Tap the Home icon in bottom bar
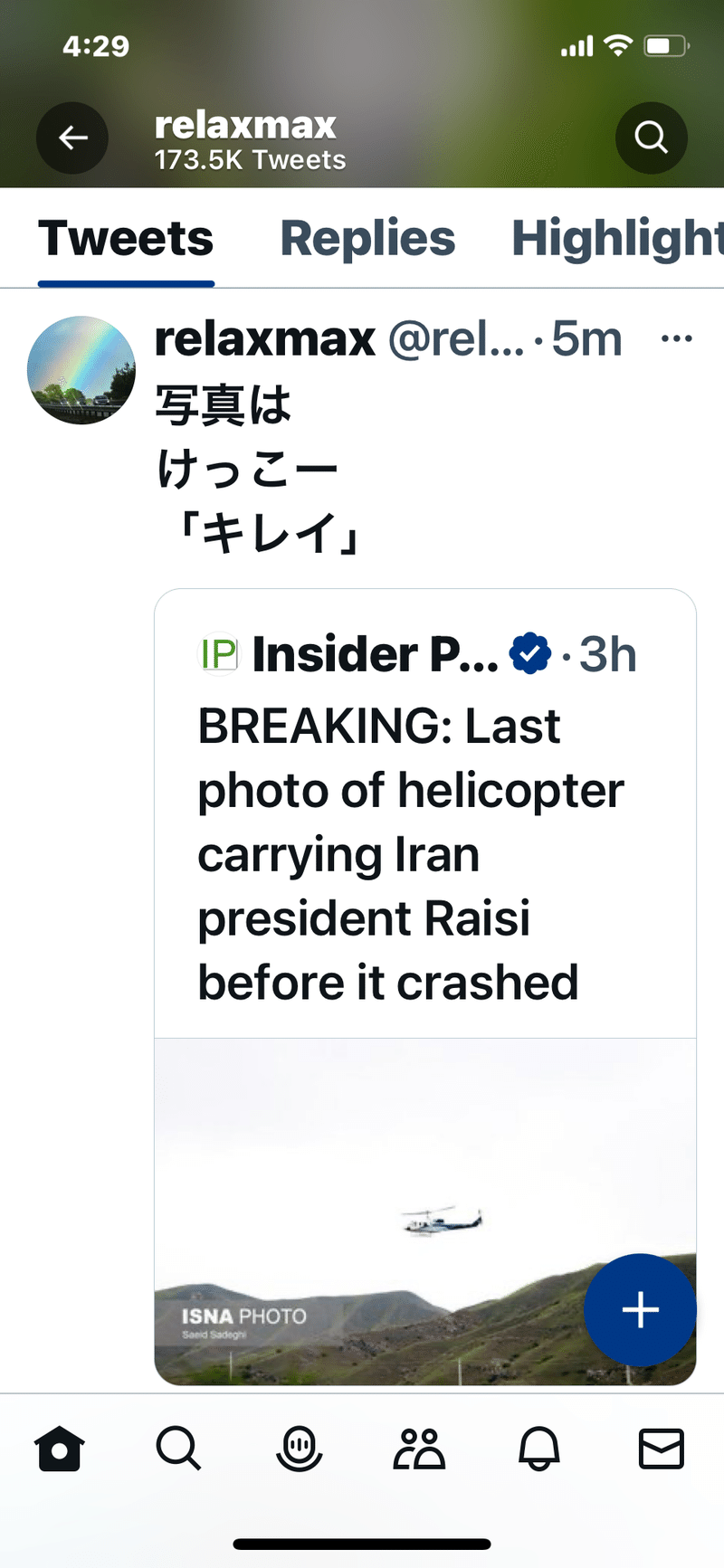The image size is (724, 1568). [60, 1449]
